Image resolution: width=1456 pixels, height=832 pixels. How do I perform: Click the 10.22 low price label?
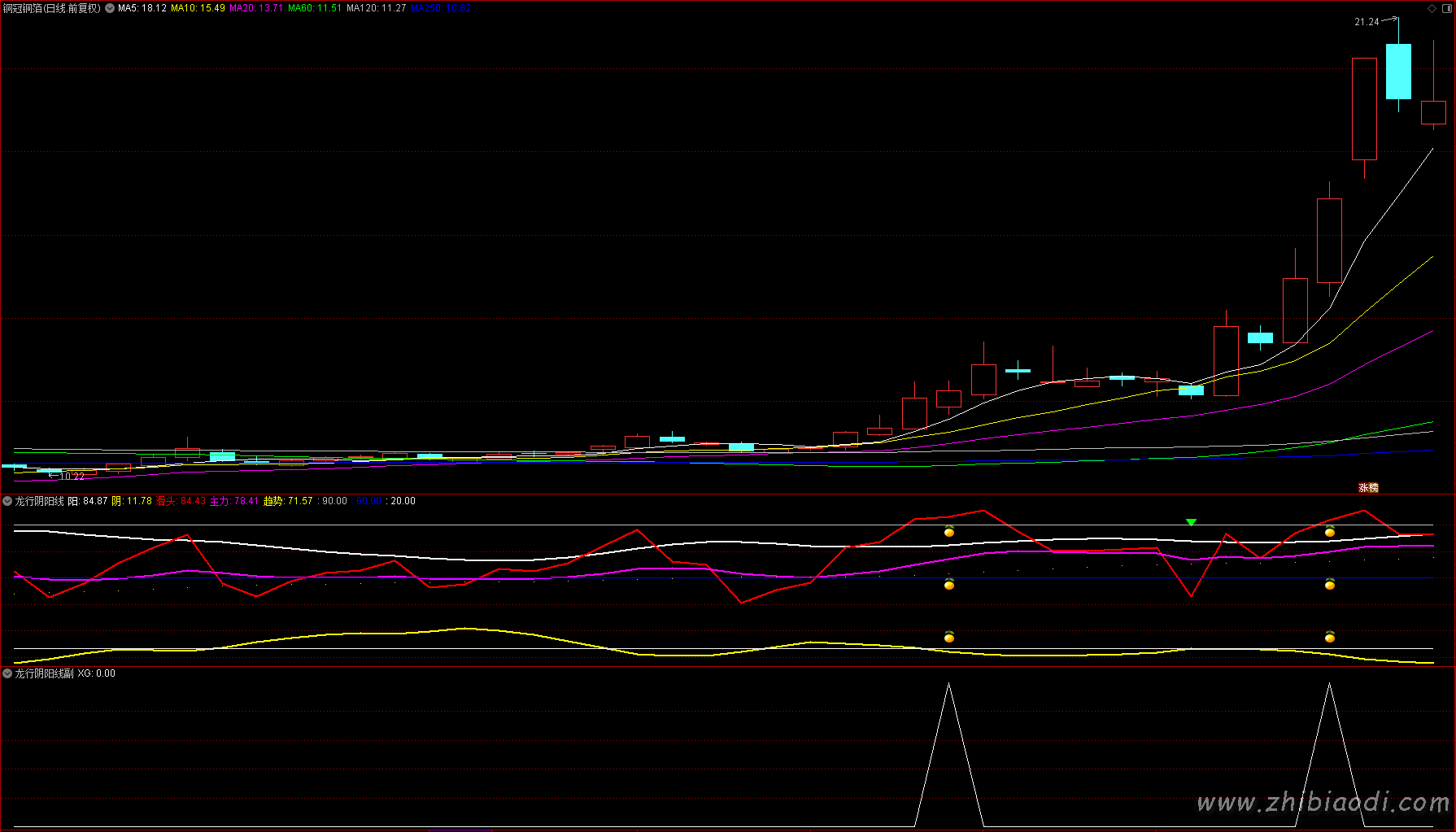(72, 477)
